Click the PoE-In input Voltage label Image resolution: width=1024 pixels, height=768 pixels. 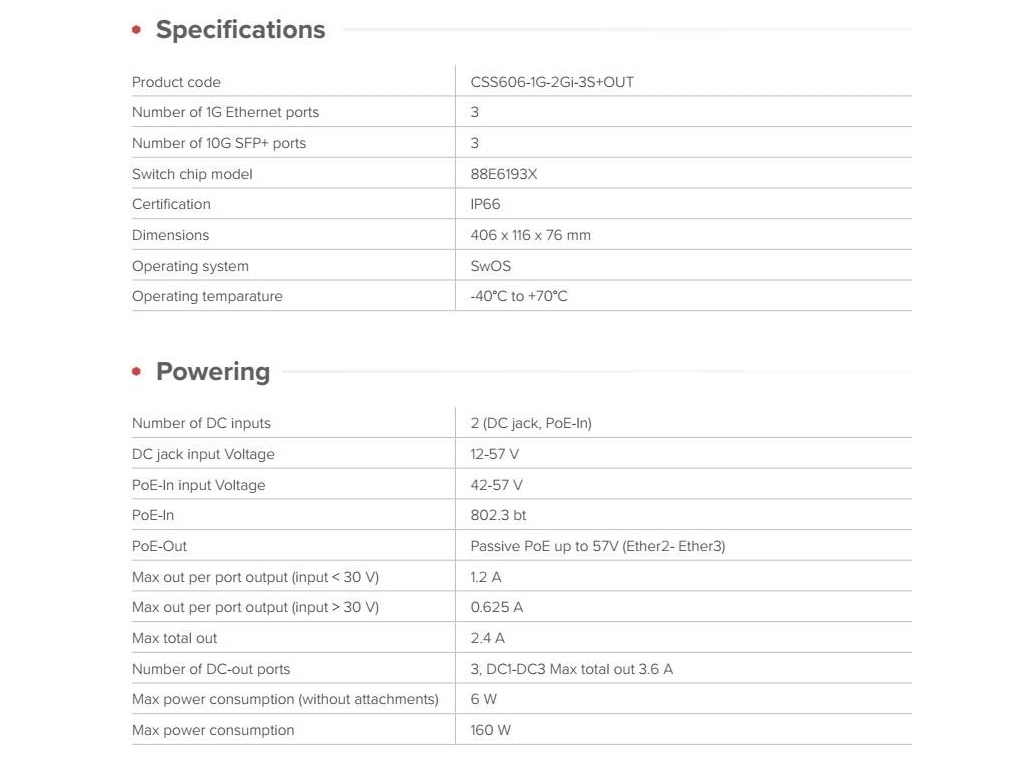tap(199, 485)
